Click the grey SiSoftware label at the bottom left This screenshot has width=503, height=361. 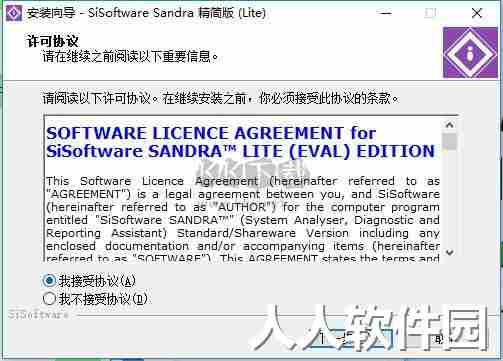(x=38, y=314)
